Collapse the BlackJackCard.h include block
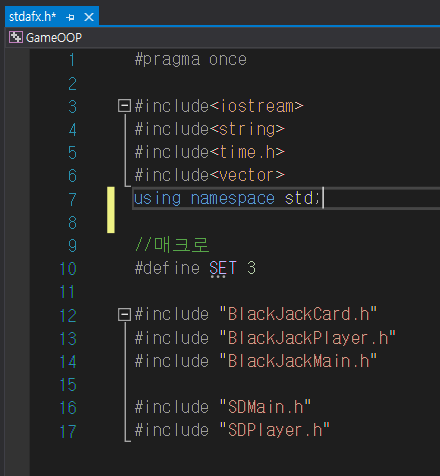The height and width of the screenshot is (476, 440). [124, 314]
